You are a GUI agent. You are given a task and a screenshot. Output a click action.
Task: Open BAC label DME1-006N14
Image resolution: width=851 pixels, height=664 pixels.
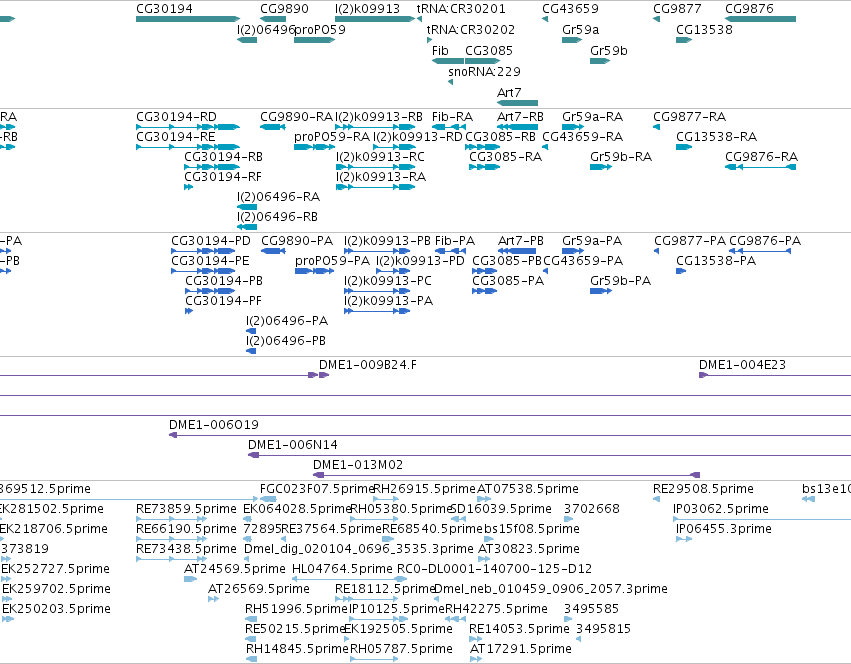coord(293,445)
